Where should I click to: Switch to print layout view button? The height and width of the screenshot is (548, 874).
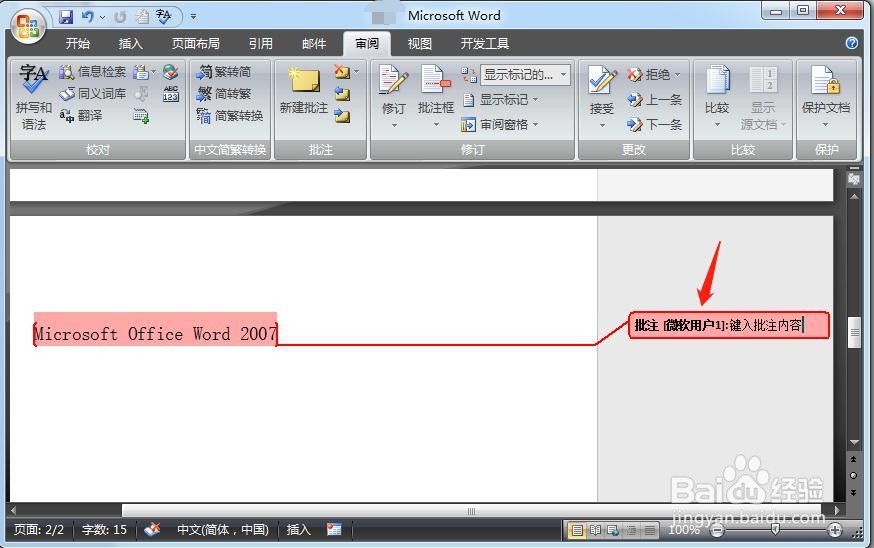pos(577,530)
